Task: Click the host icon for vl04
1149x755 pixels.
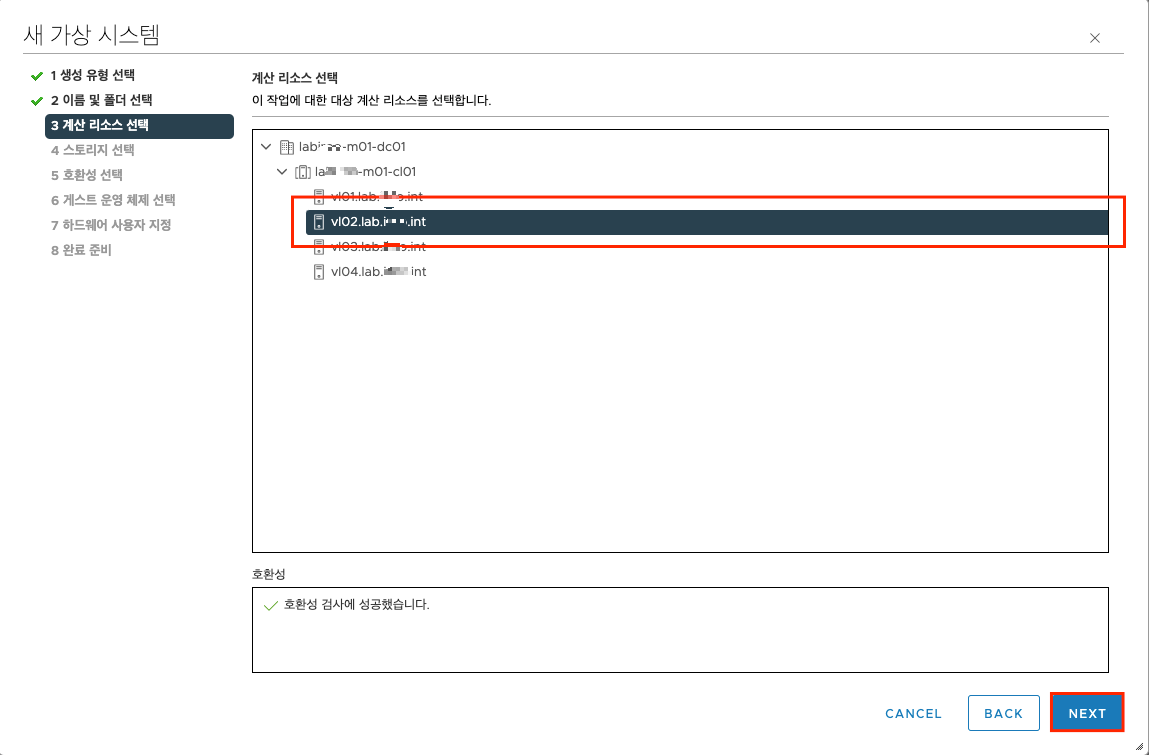Action: tap(319, 271)
